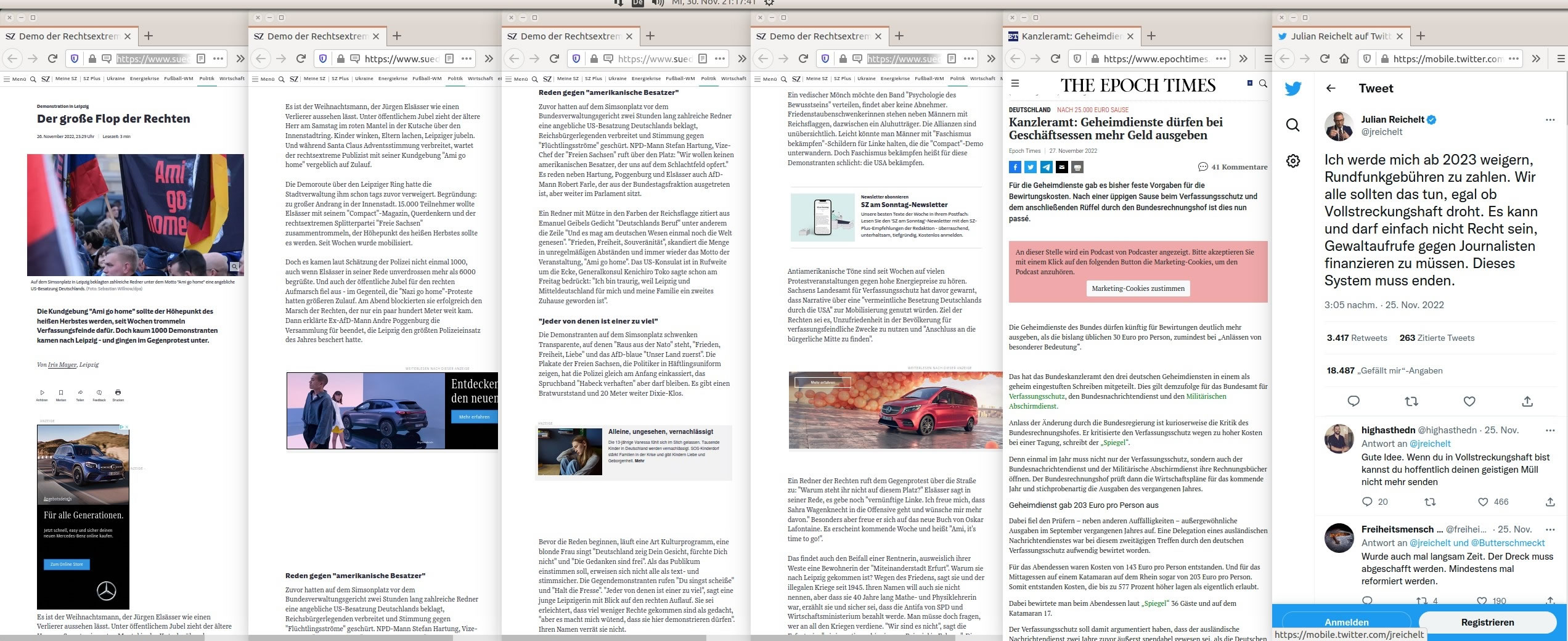The width and height of the screenshot is (1568, 641).
Task: Open Firefox hamburger menu in Twitter window
Action: 1561,59
